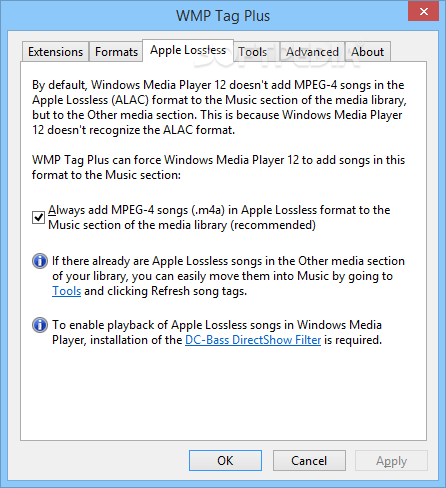Screen dimensions: 446x488
Task: Open the Formats tab
Action: coord(116,52)
